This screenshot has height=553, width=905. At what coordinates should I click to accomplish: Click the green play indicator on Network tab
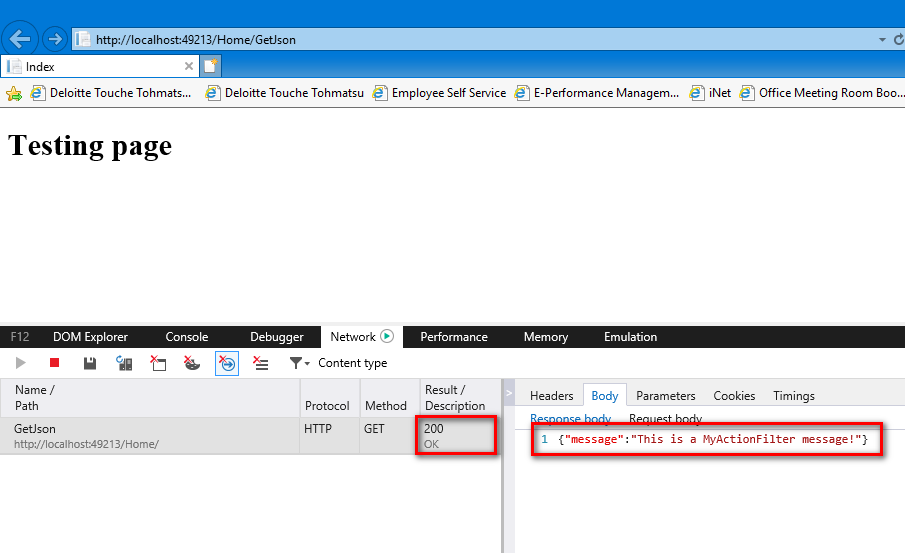387,336
